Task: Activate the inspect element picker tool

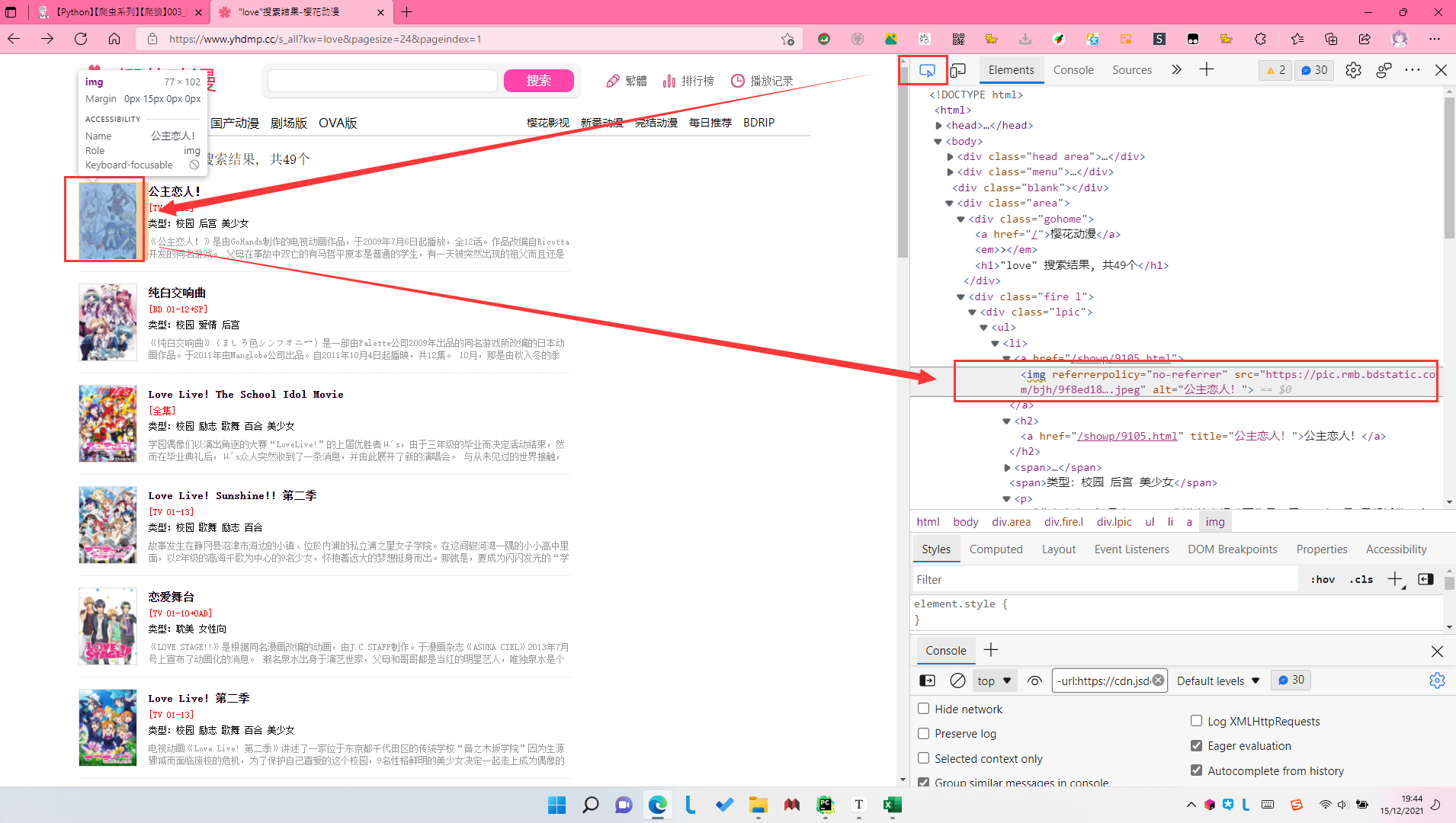Action: click(927, 70)
